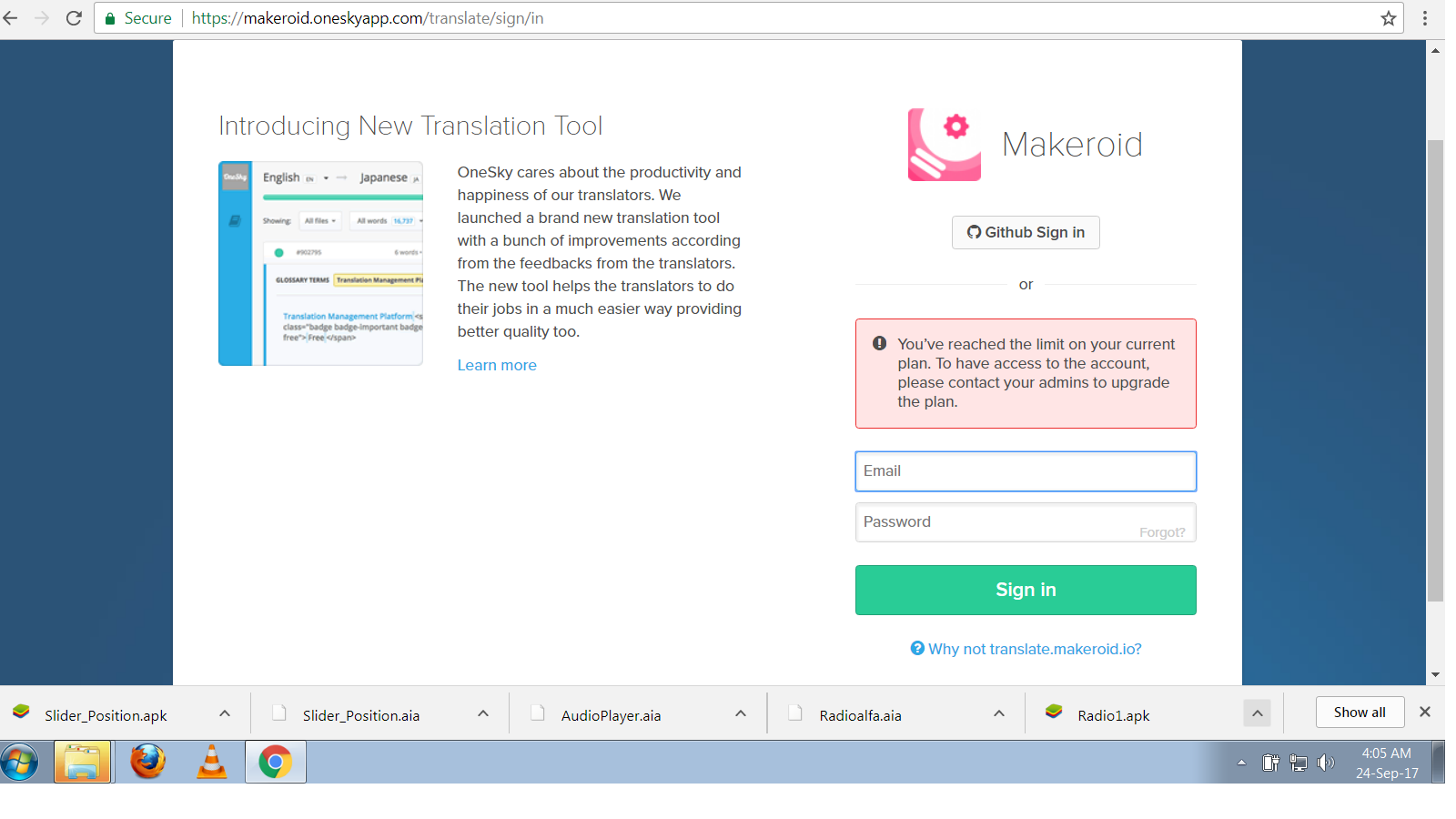Open the Learn more link
Viewport: 1456px width, 819px height.
point(497,365)
